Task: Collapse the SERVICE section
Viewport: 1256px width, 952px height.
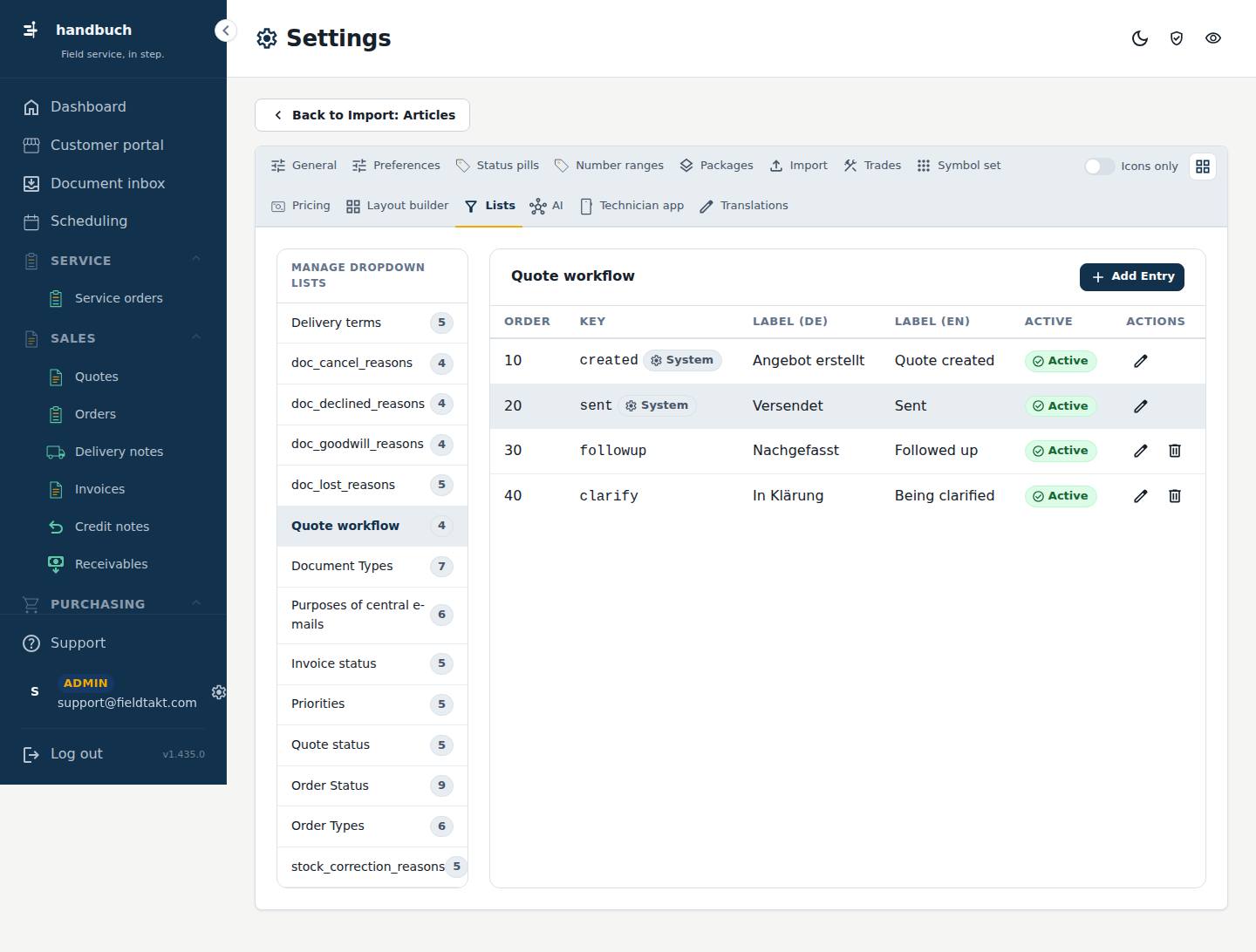Action: click(196, 259)
